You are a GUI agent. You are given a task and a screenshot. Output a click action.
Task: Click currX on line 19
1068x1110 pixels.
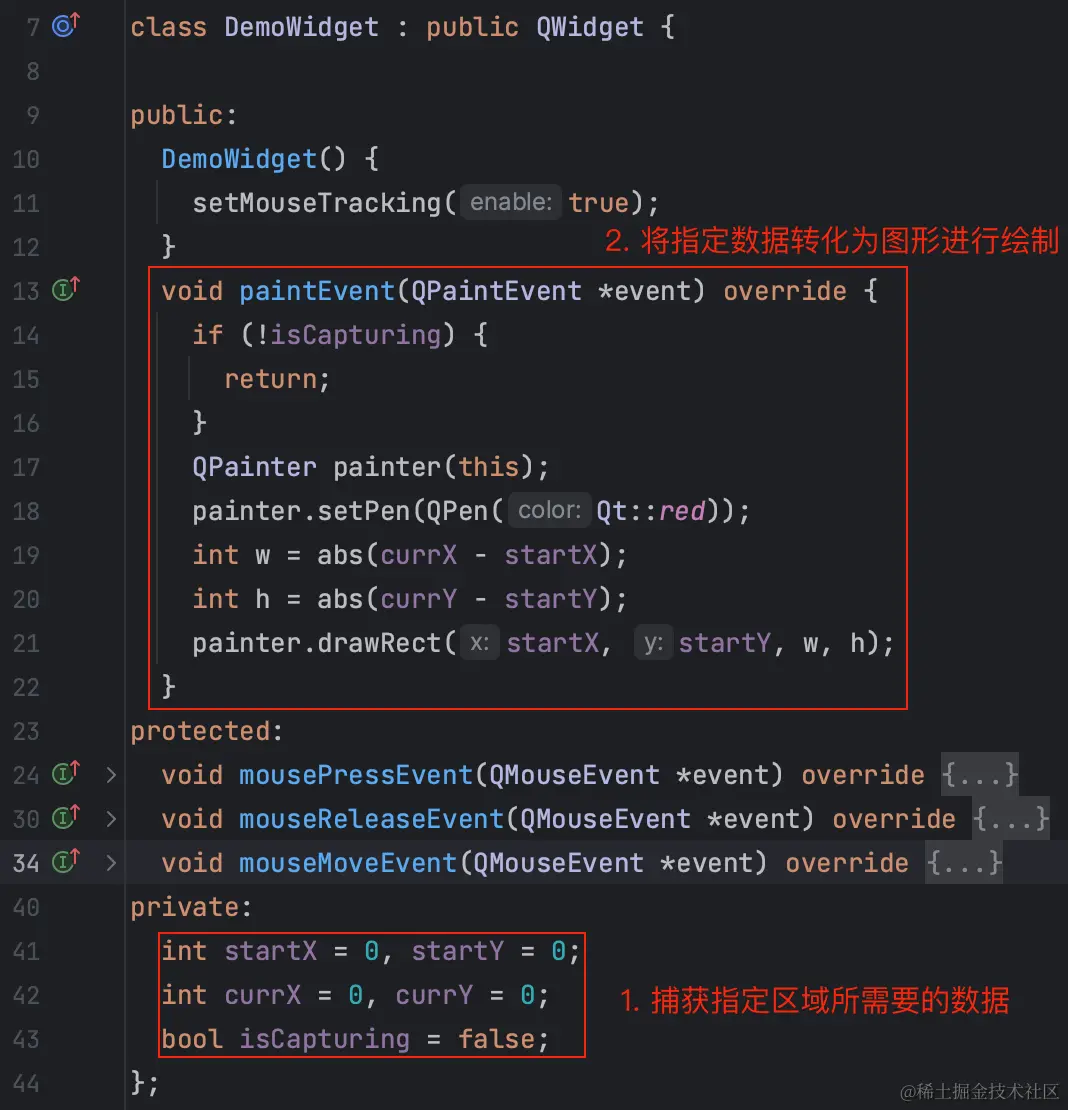click(x=418, y=555)
